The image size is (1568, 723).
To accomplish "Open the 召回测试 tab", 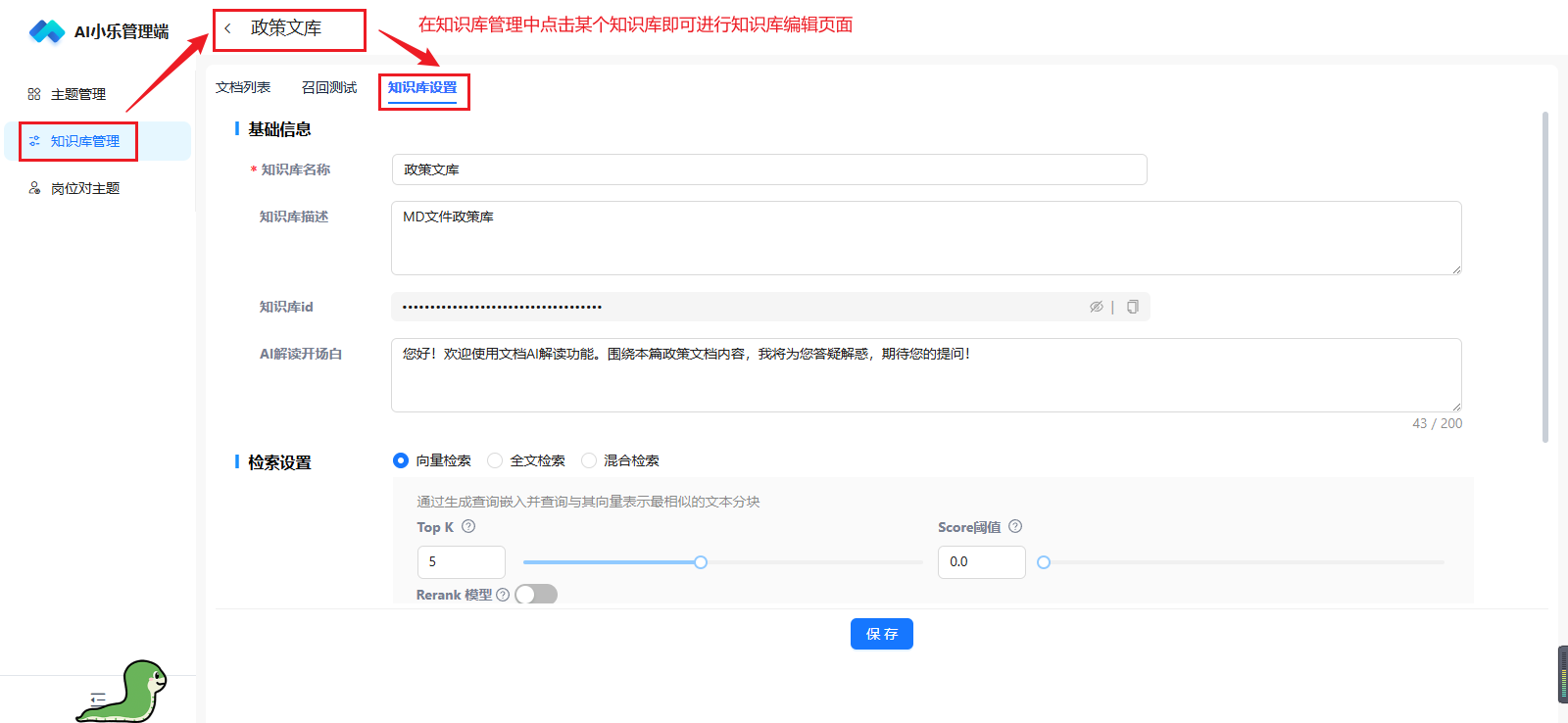I will click(329, 87).
